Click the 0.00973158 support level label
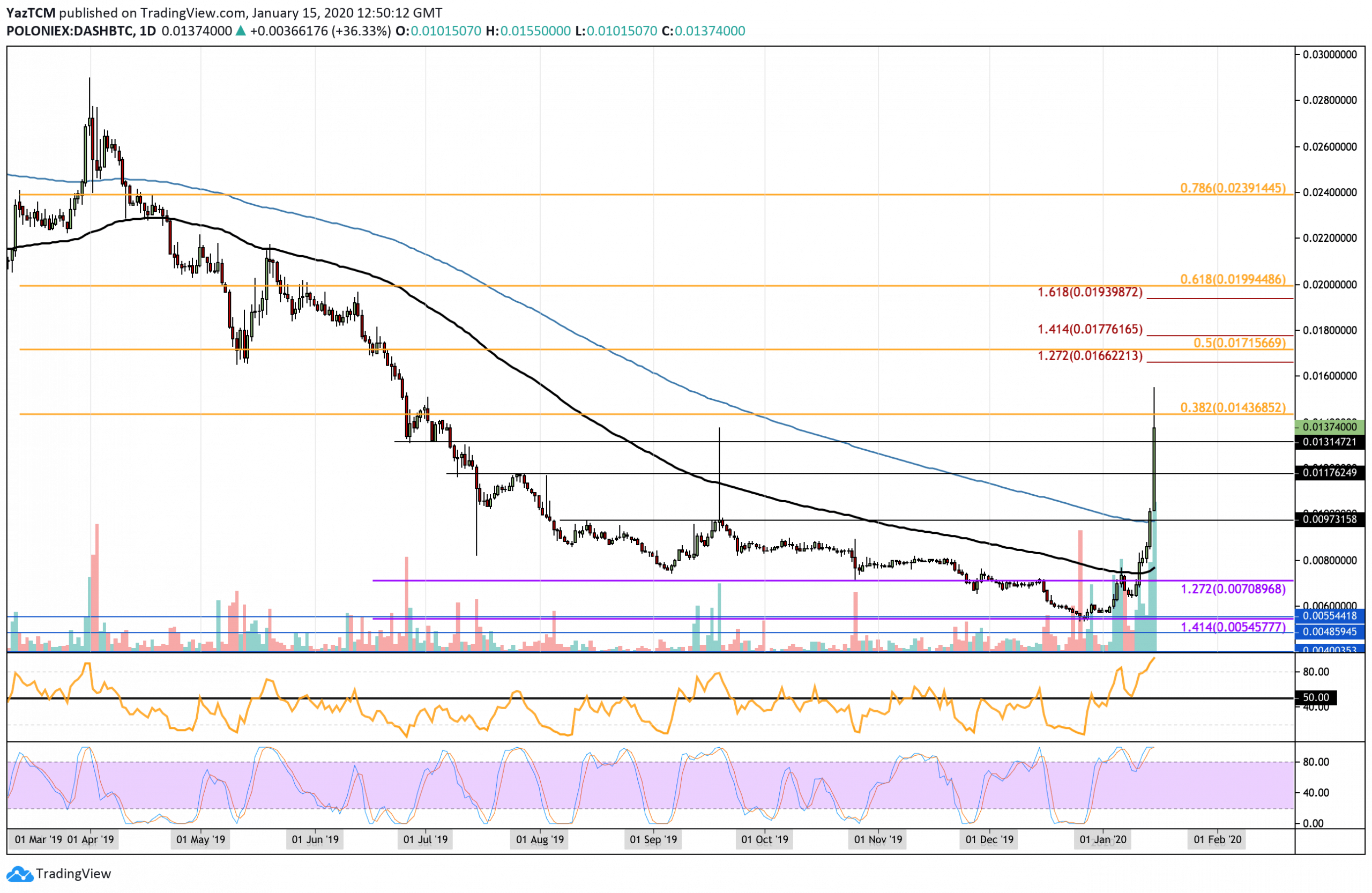This screenshot has width=1372, height=893. tap(1329, 519)
